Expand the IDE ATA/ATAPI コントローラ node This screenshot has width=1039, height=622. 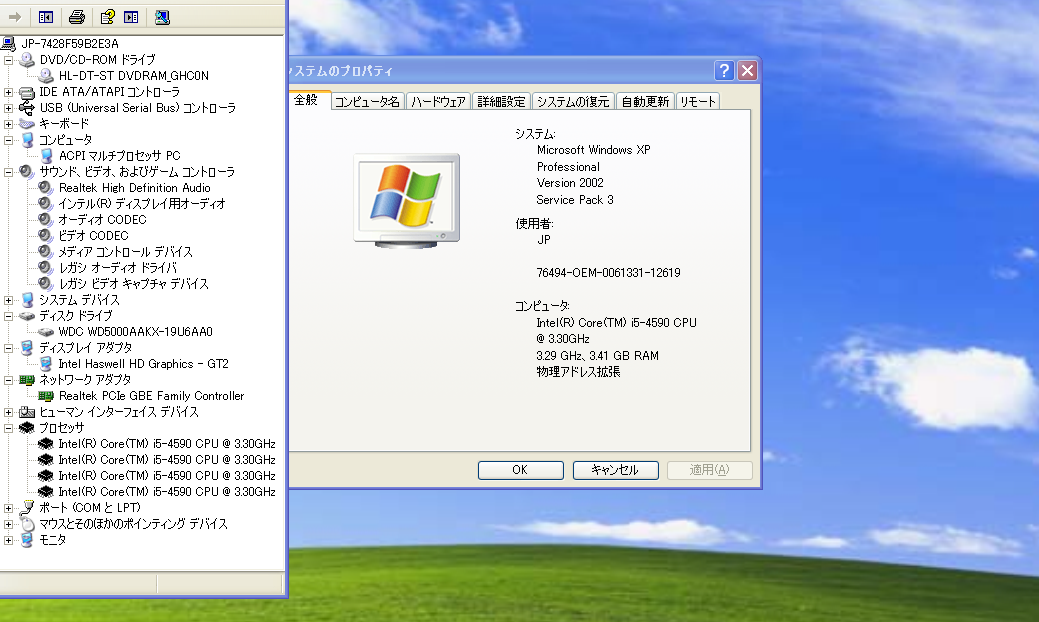(x=9, y=92)
